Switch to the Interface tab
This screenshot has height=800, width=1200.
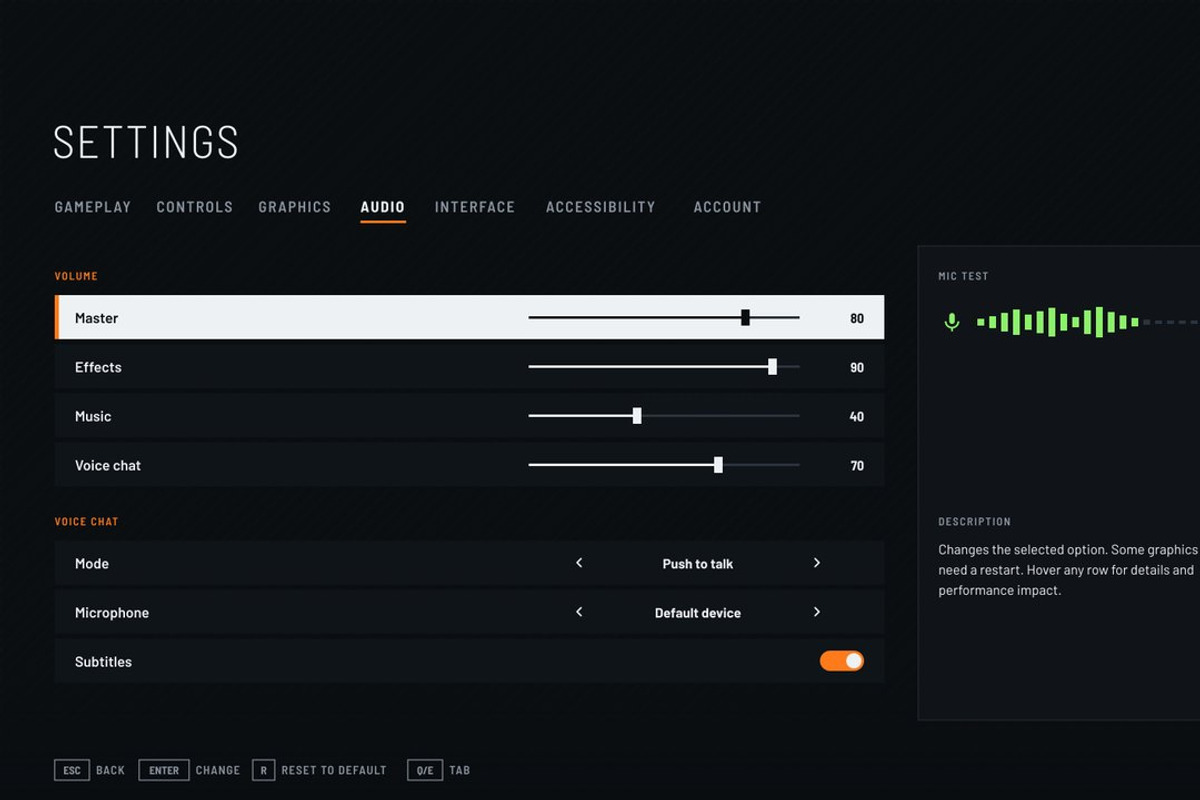point(475,207)
